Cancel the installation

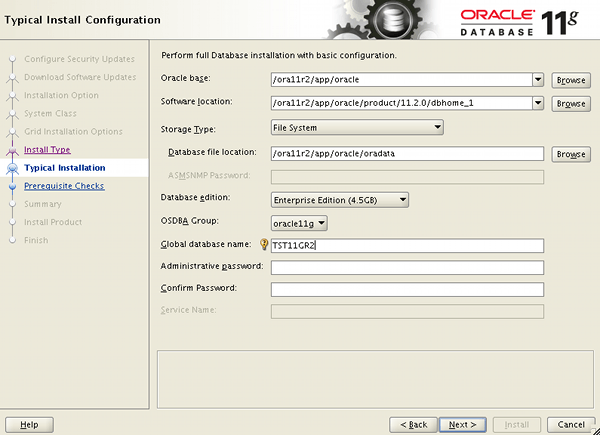coord(571,425)
